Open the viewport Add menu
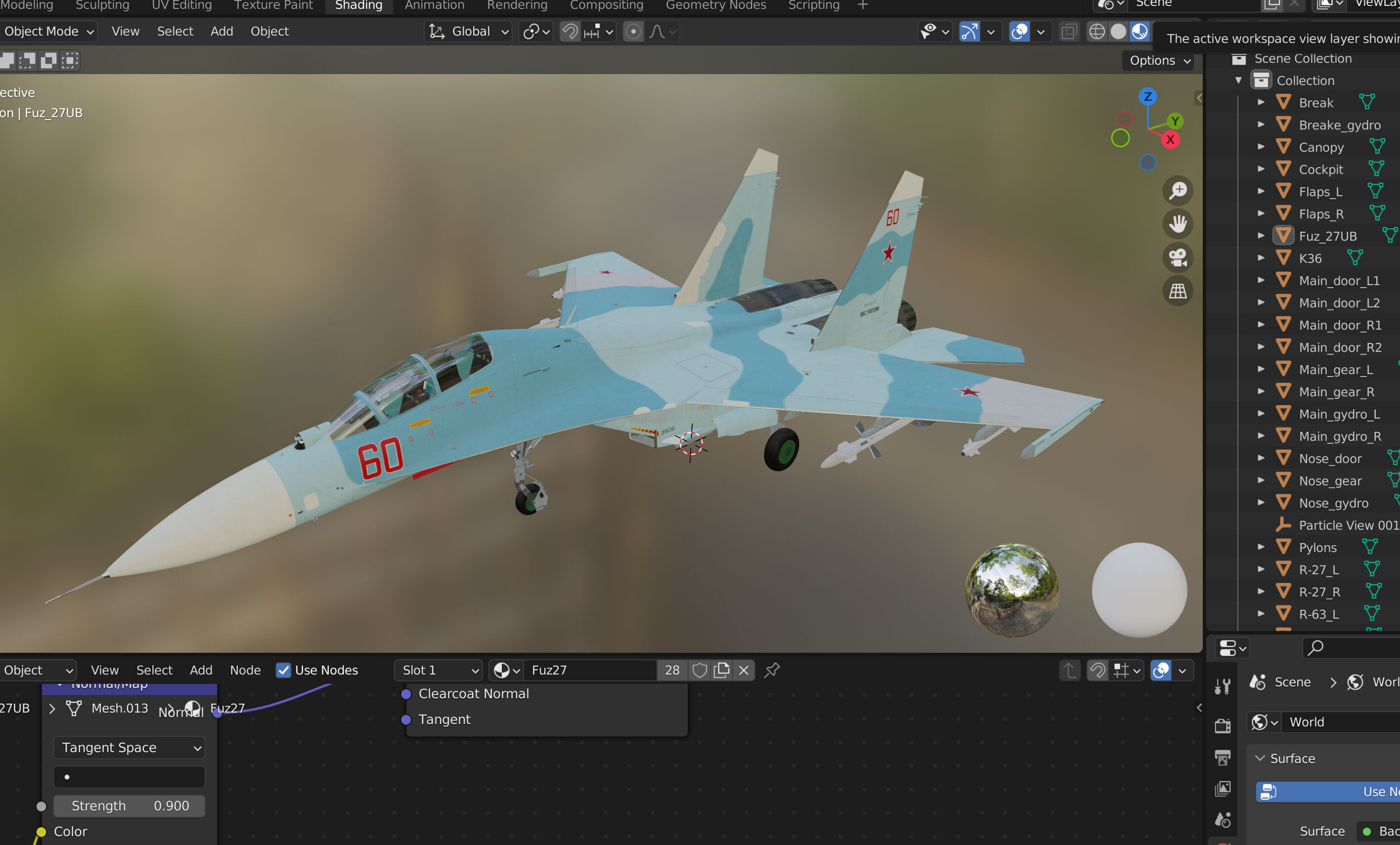 pos(221,31)
